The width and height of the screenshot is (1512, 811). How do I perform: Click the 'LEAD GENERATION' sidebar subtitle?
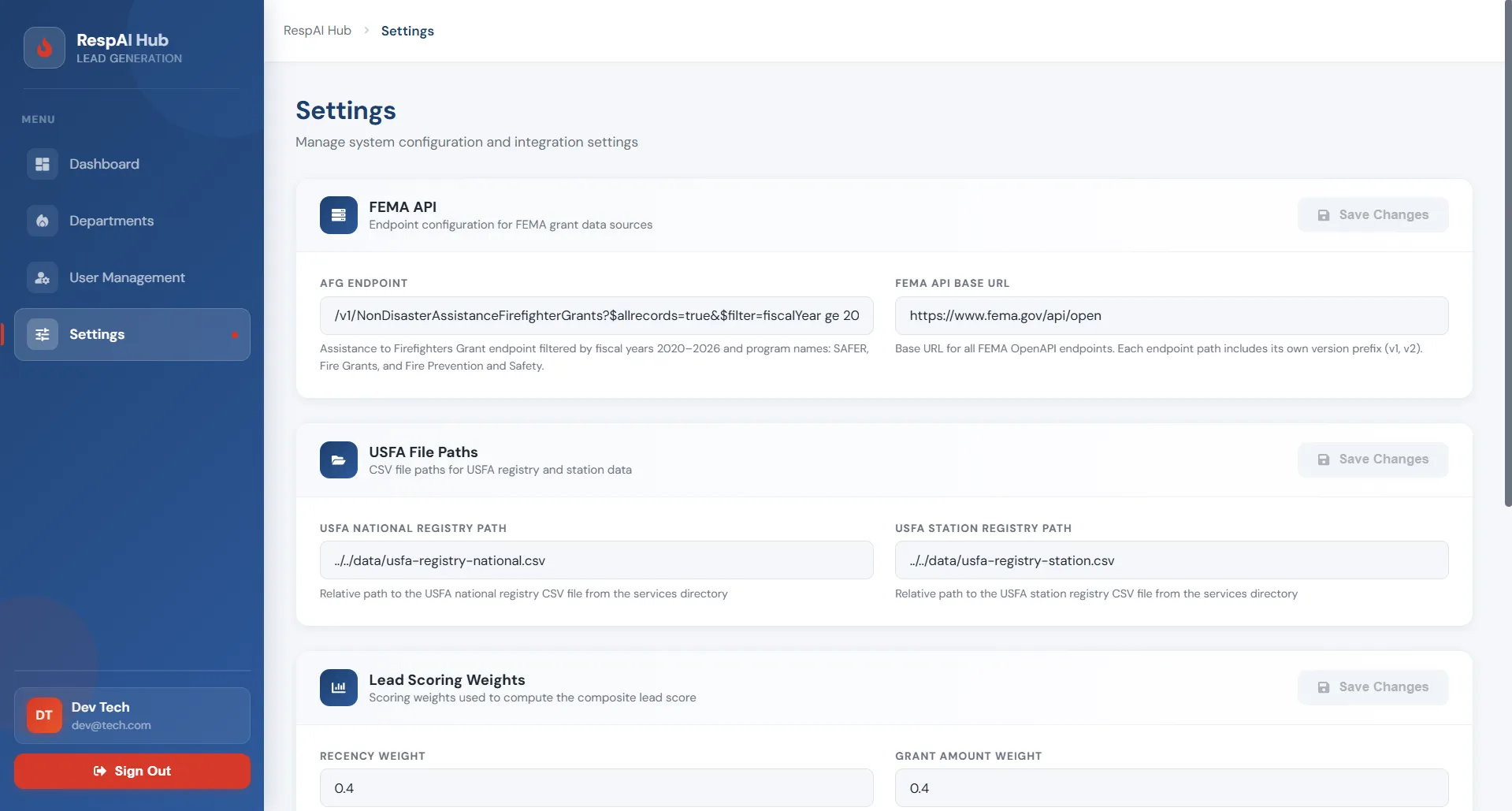(129, 58)
